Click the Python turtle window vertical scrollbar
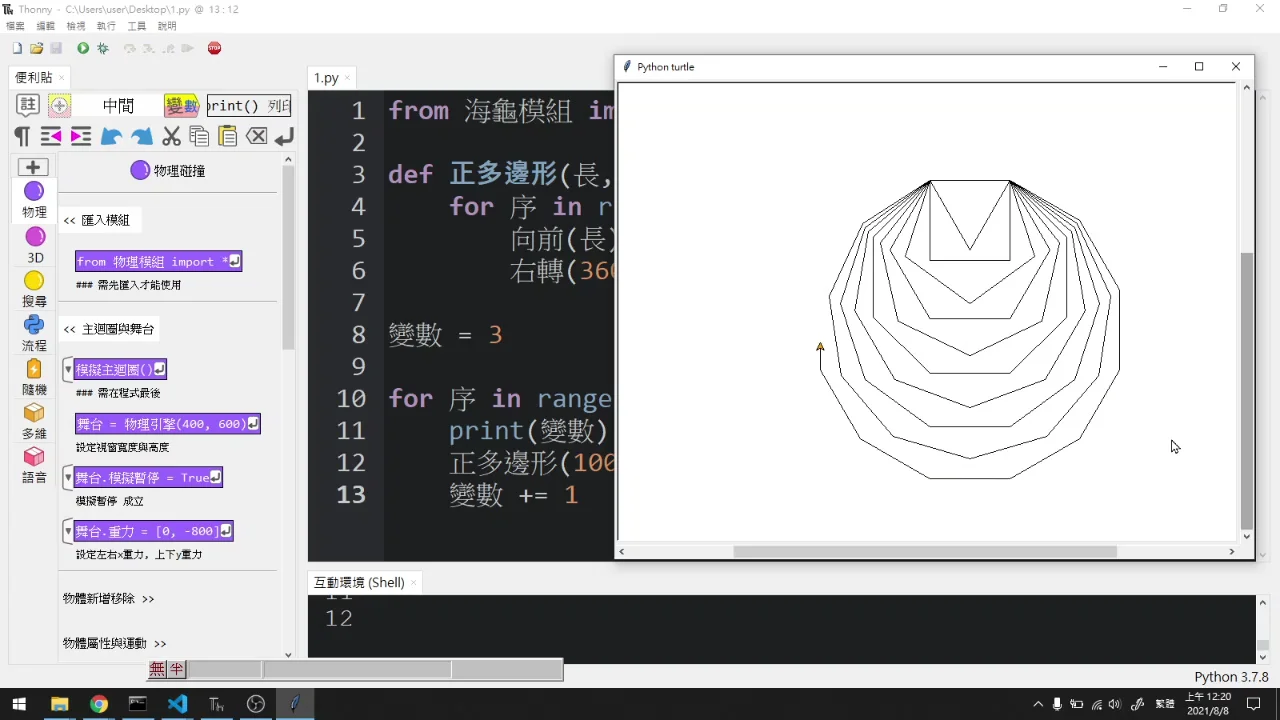This screenshot has height=720, width=1280. coord(1246,390)
